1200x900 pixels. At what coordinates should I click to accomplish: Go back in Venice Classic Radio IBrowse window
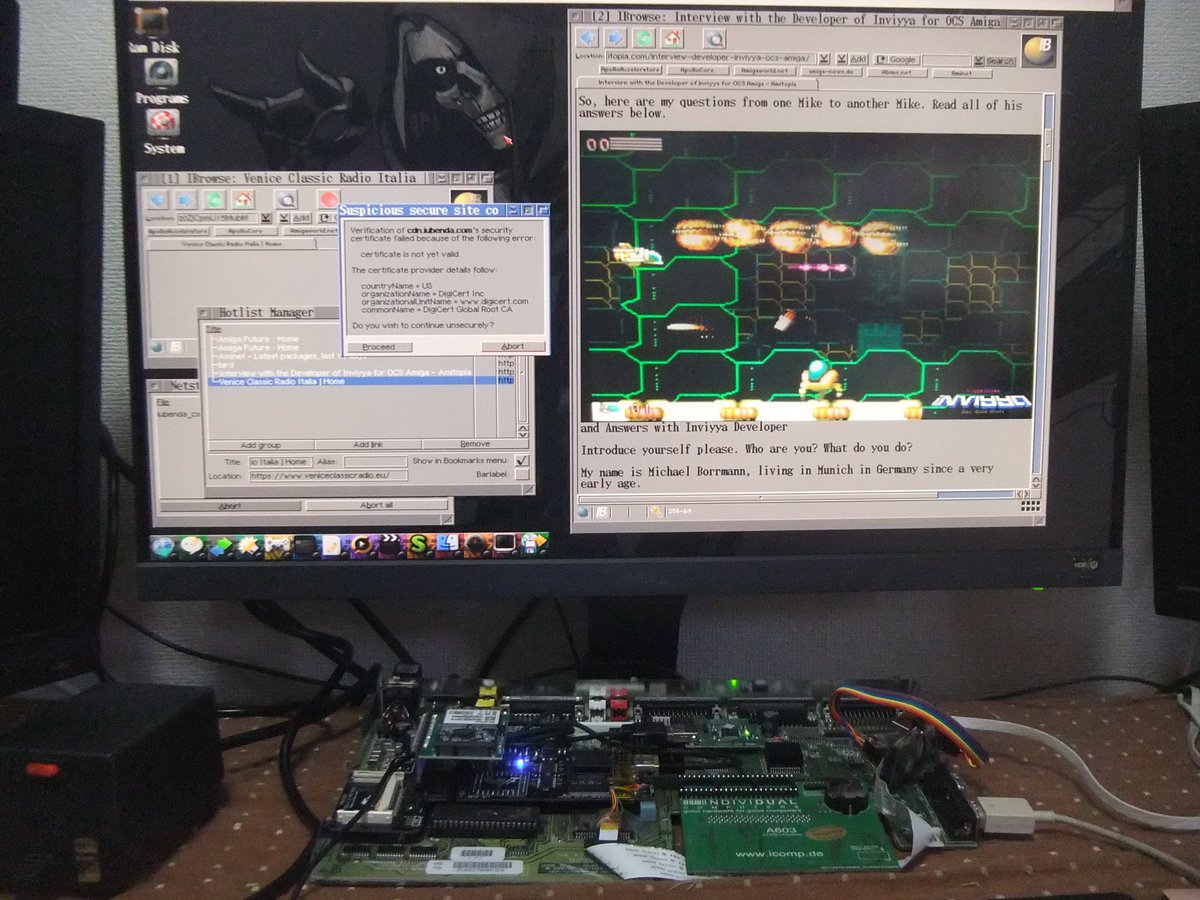(157, 199)
